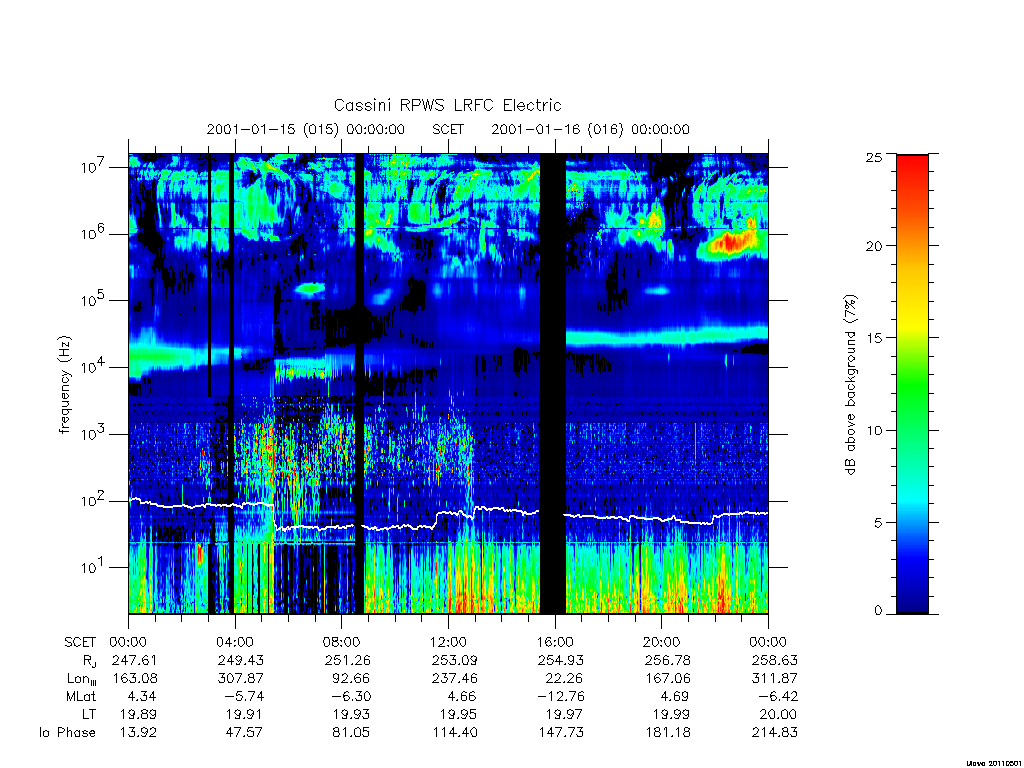Click the MLat value 4.34

(142, 696)
